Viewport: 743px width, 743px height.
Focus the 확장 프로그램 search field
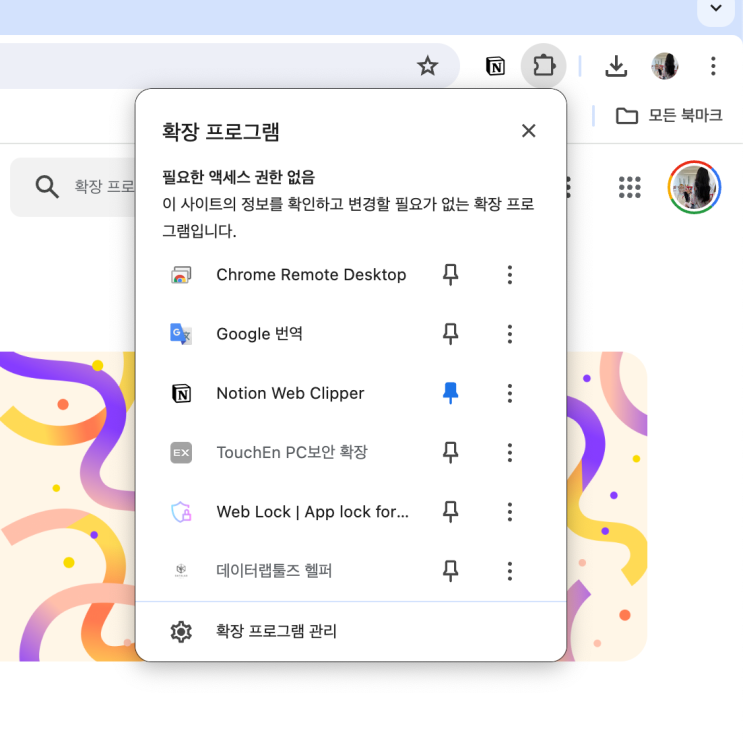73,187
